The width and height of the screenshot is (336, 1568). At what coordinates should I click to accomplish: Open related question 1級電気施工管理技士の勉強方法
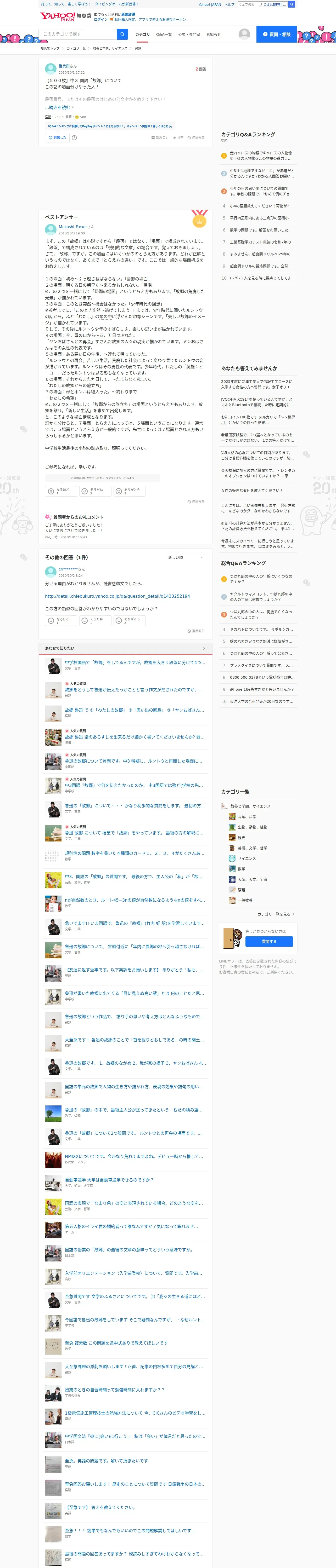[135, 1413]
